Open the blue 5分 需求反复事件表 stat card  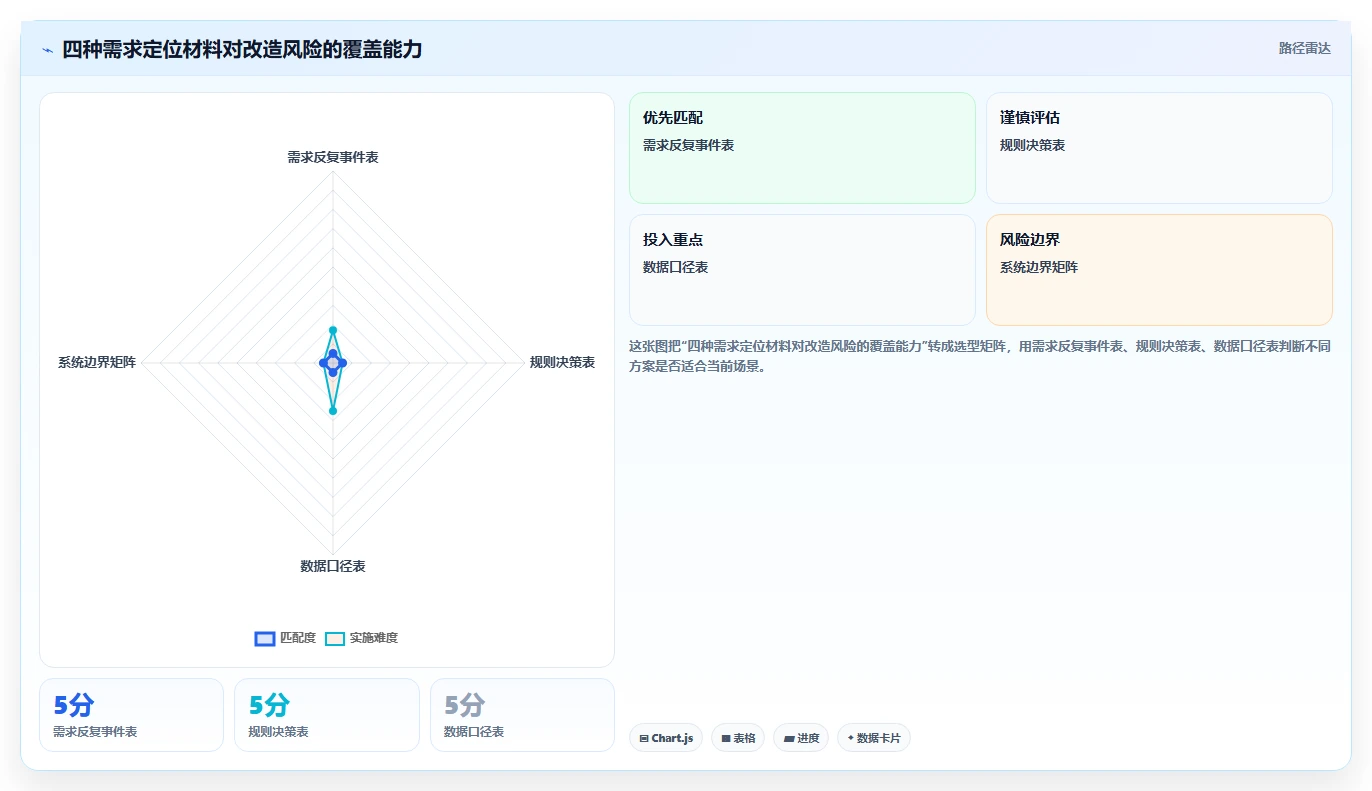[x=131, y=715]
